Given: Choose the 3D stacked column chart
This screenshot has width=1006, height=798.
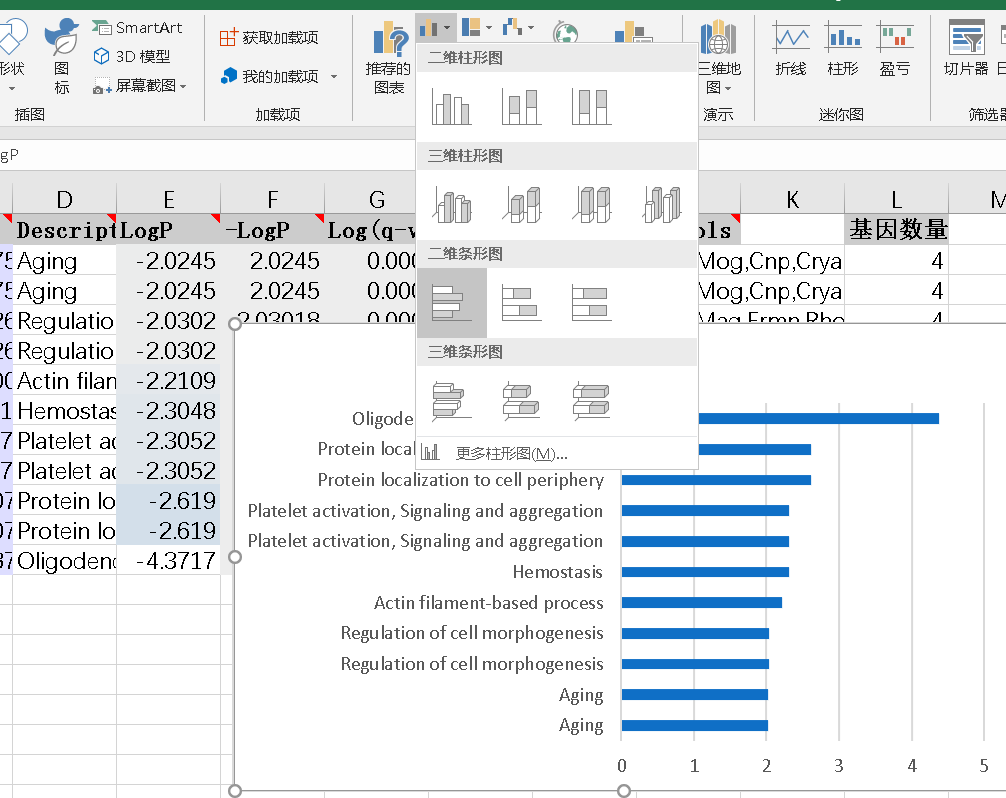Looking at the screenshot, I should [x=522, y=205].
